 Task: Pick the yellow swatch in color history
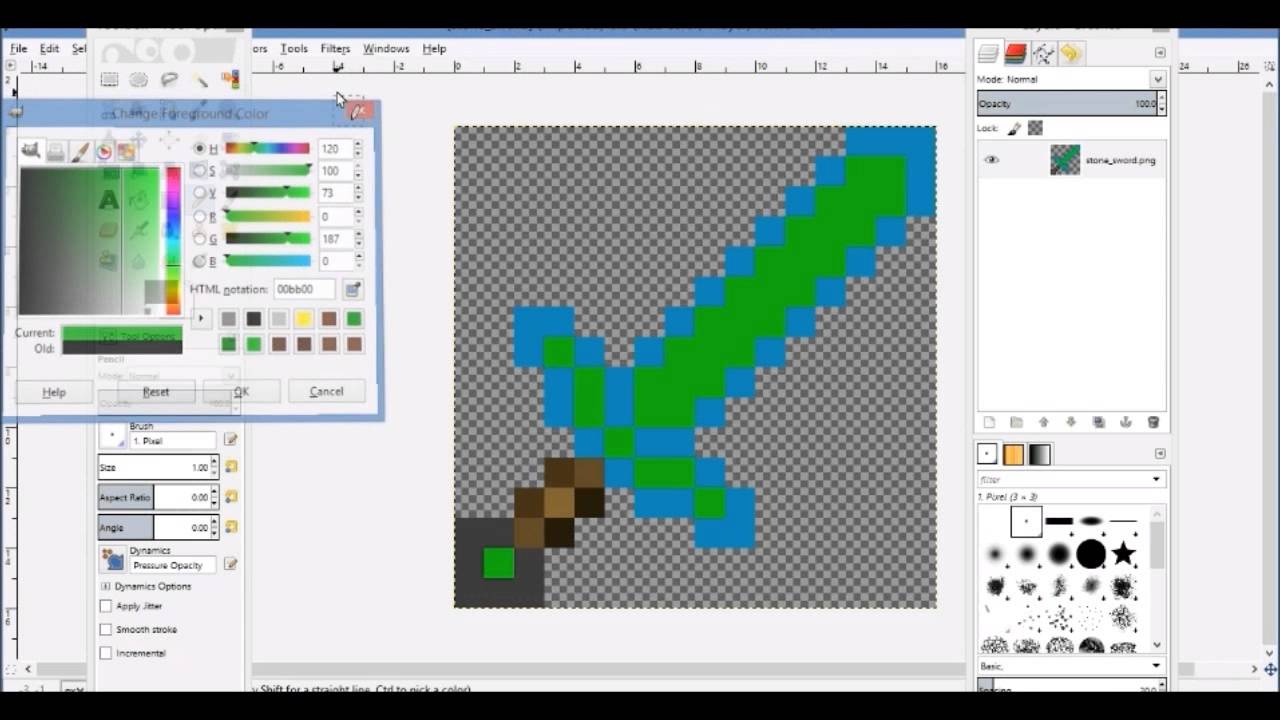coord(304,319)
